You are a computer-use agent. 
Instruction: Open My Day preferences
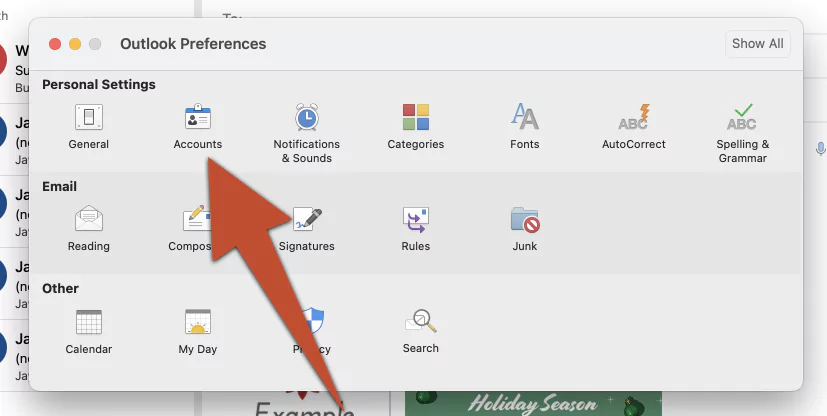click(x=198, y=332)
